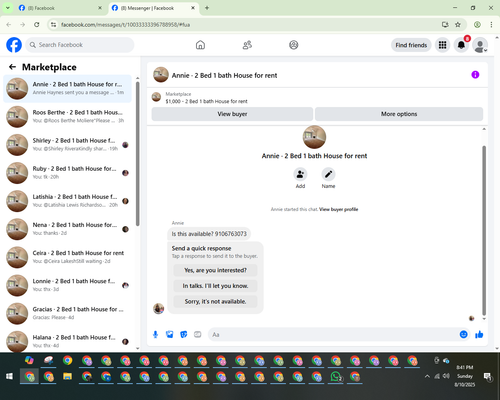Click GIF icon in composer

198,334
